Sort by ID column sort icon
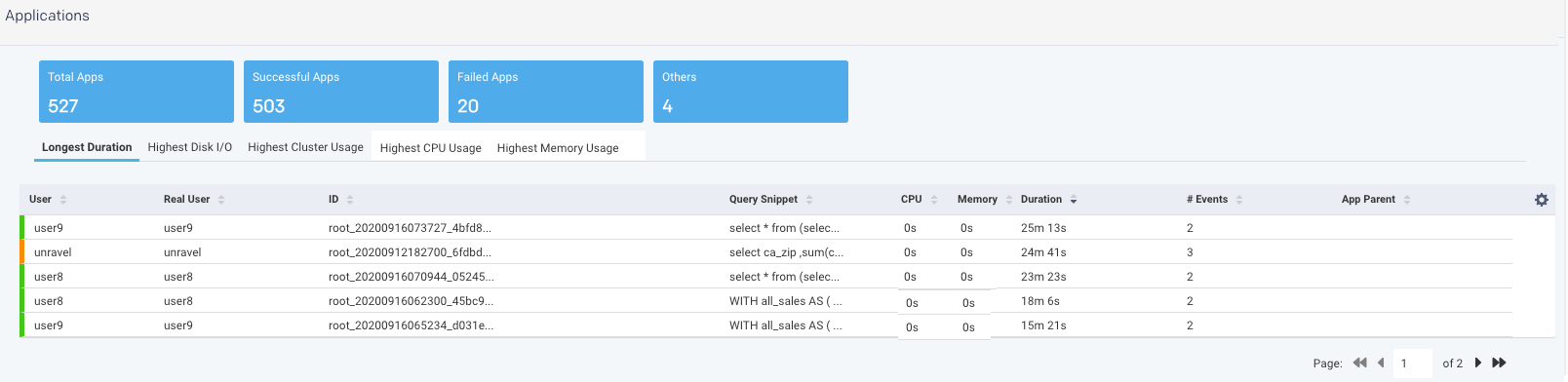Screen dimensions: 1568x382 350,200
